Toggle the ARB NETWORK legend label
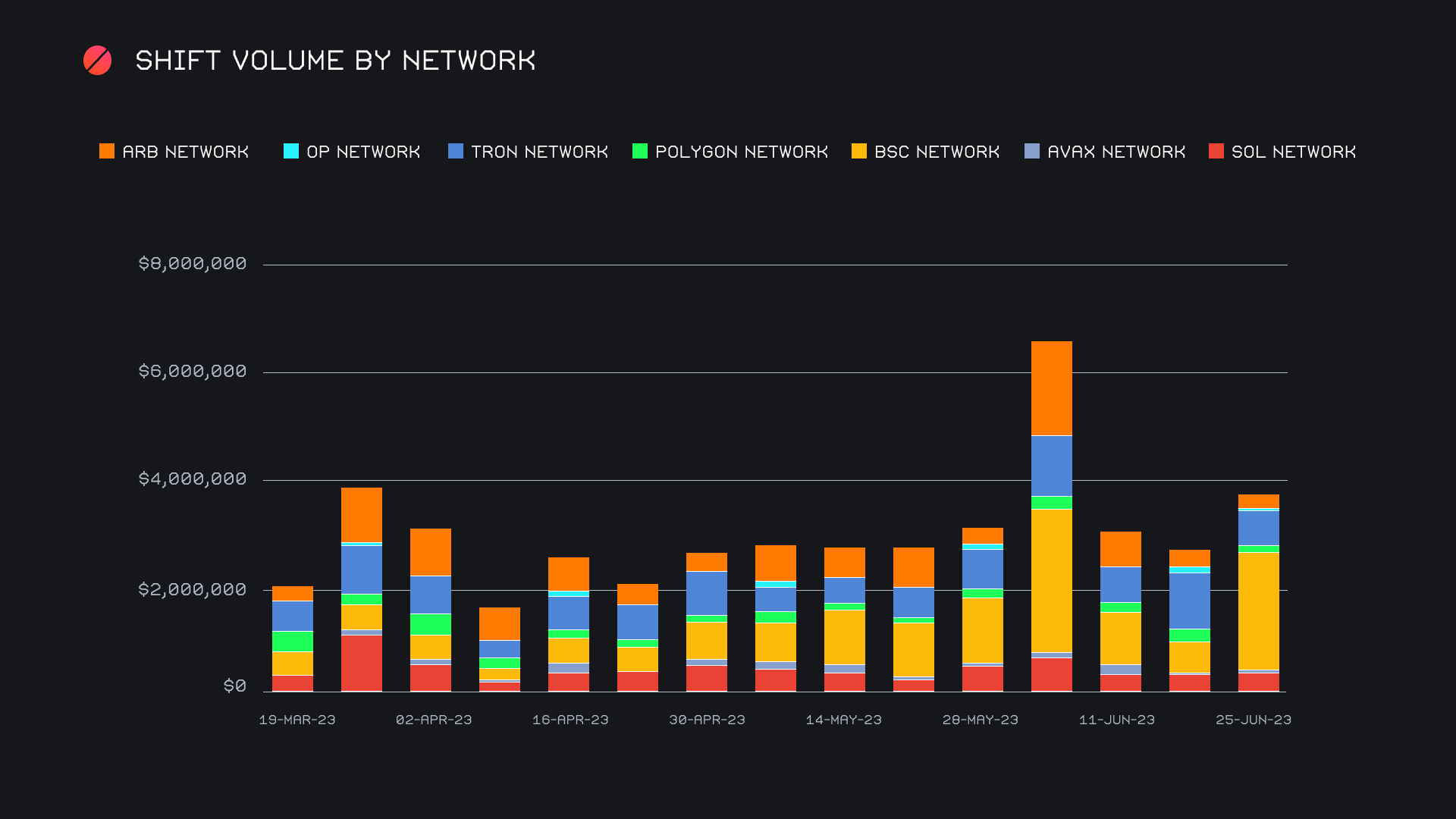Image resolution: width=1456 pixels, height=819 pixels. click(186, 152)
